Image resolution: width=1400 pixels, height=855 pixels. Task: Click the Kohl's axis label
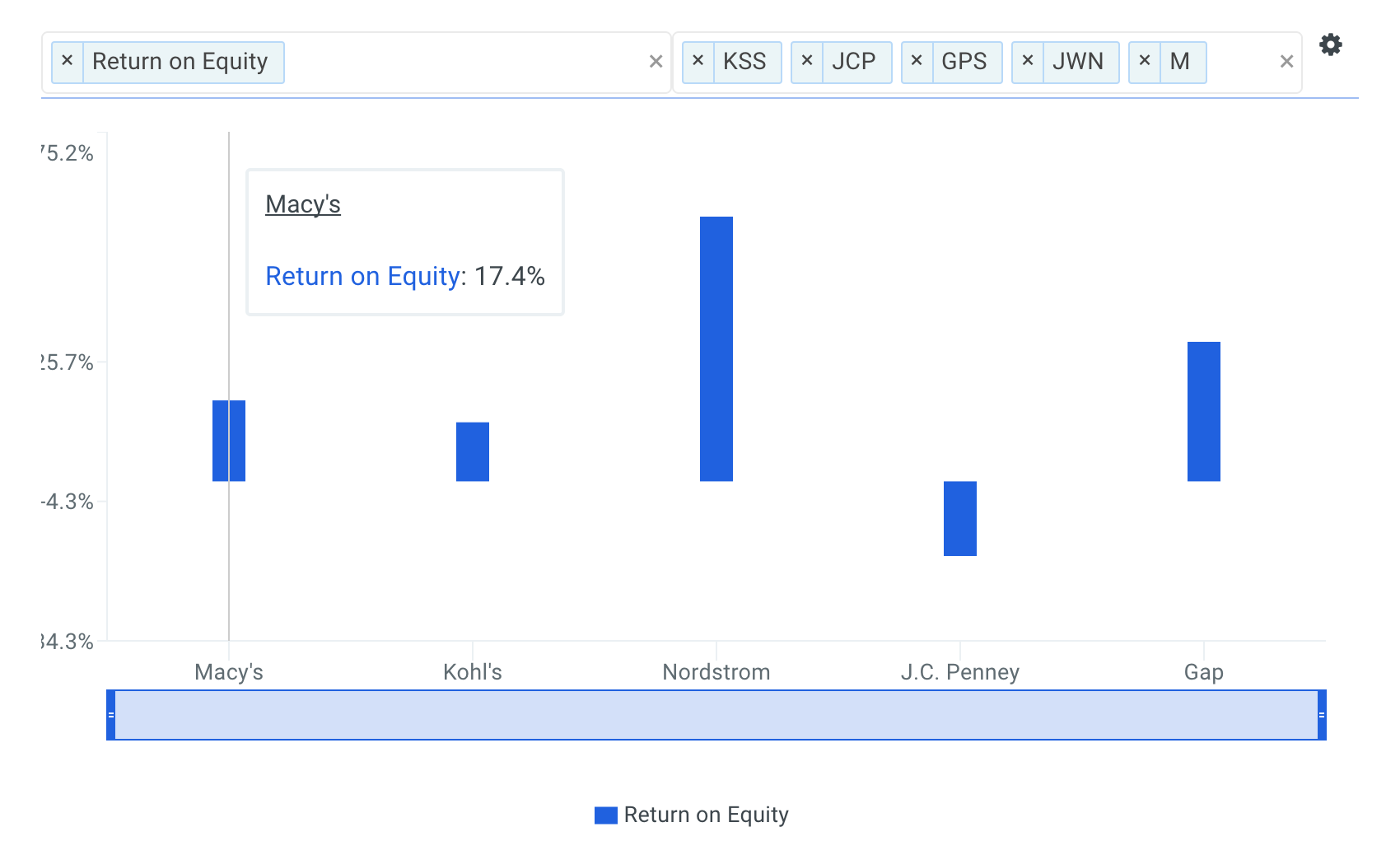pyautogui.click(x=473, y=672)
